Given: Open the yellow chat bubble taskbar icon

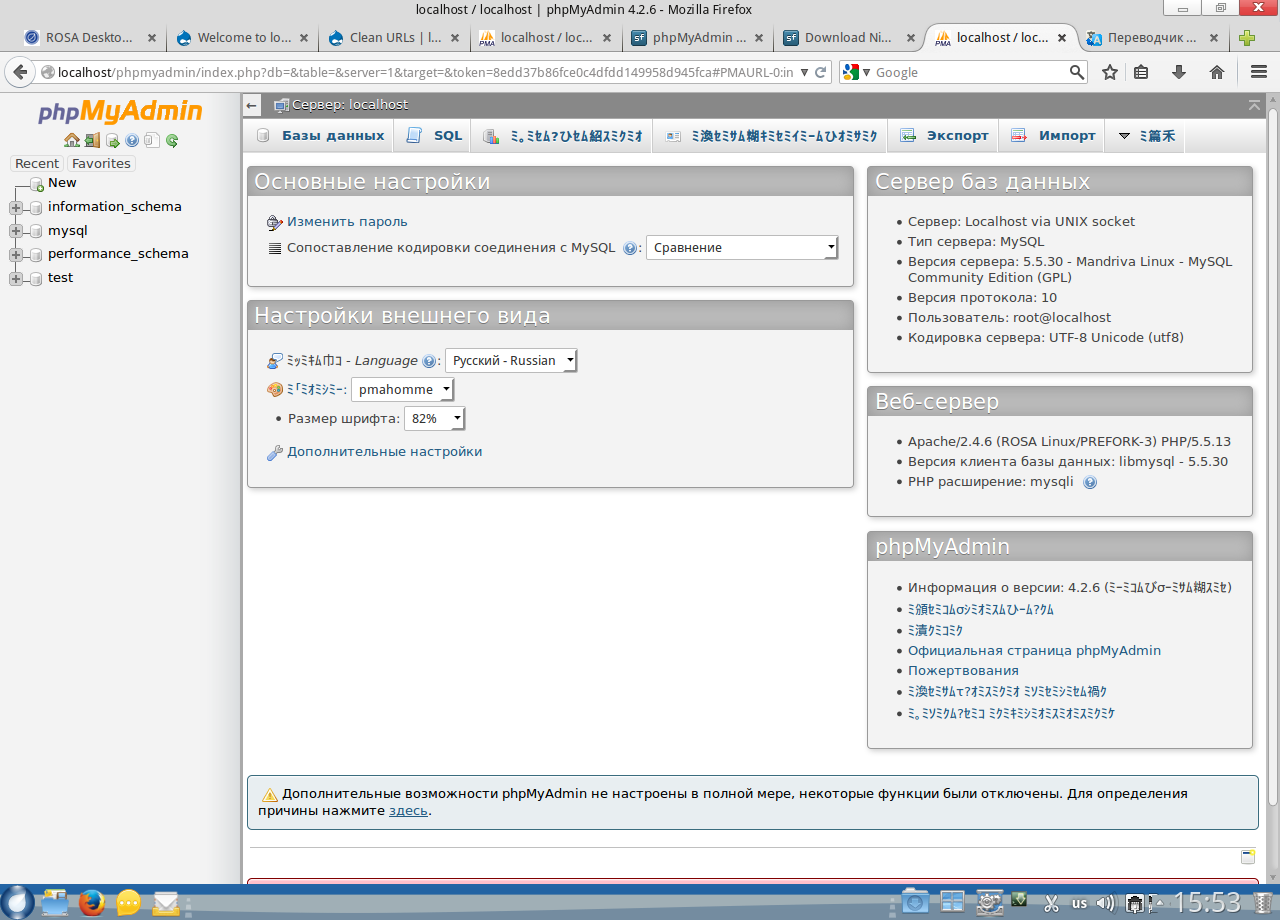Looking at the screenshot, I should [x=129, y=903].
